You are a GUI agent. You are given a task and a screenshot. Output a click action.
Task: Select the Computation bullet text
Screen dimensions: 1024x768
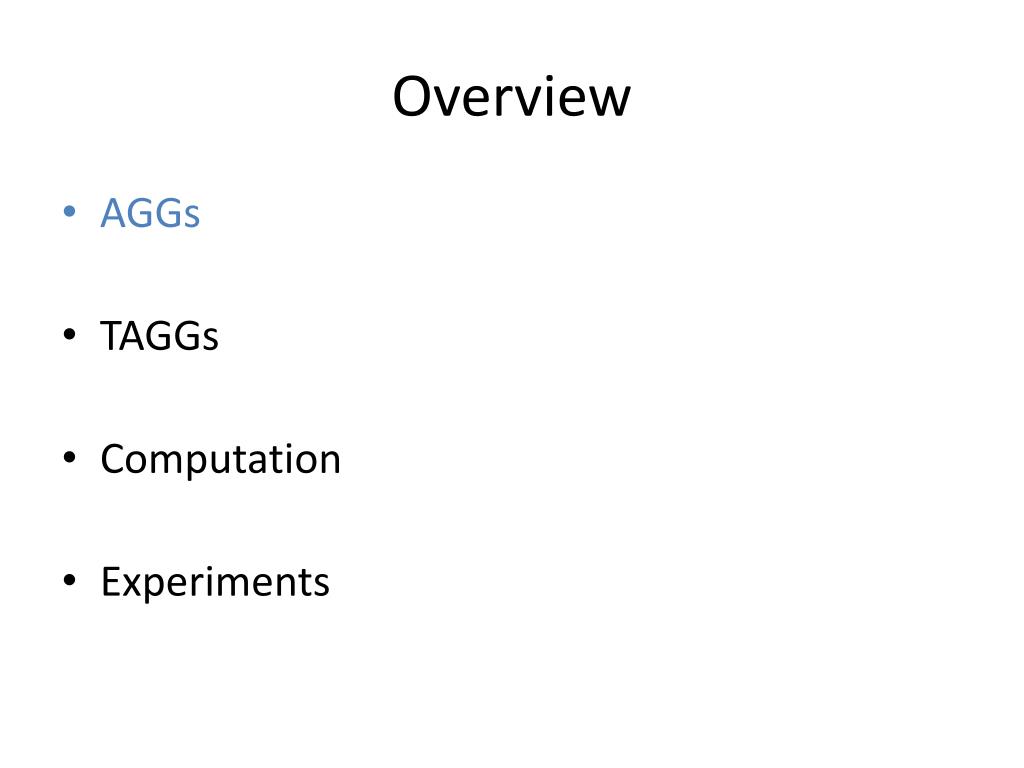point(220,459)
